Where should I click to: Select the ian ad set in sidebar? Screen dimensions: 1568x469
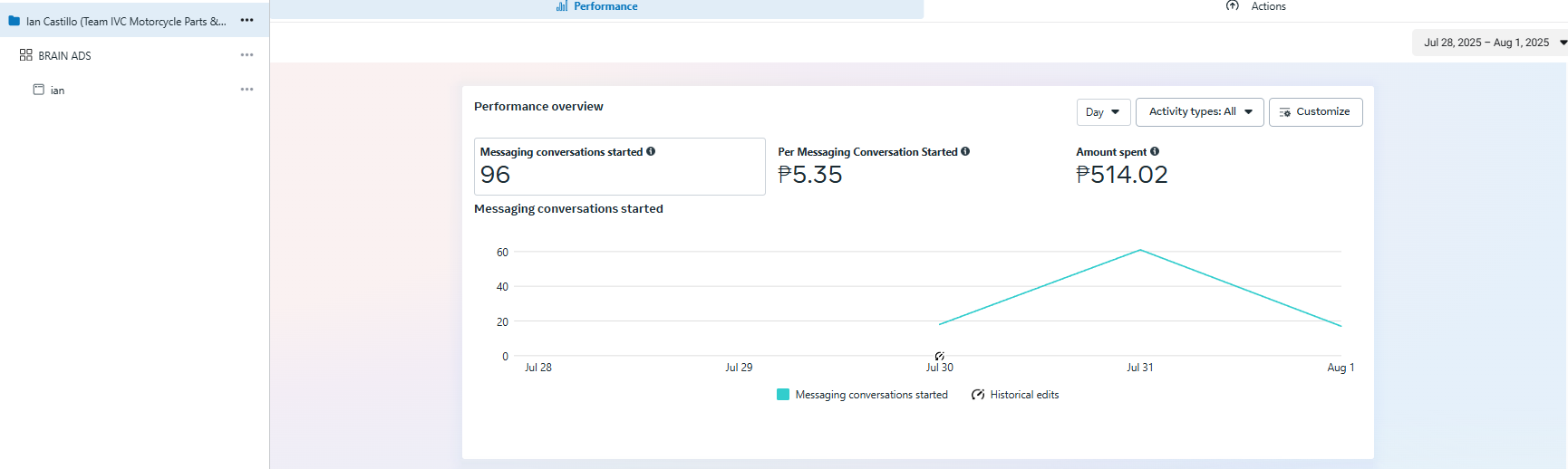(x=57, y=91)
